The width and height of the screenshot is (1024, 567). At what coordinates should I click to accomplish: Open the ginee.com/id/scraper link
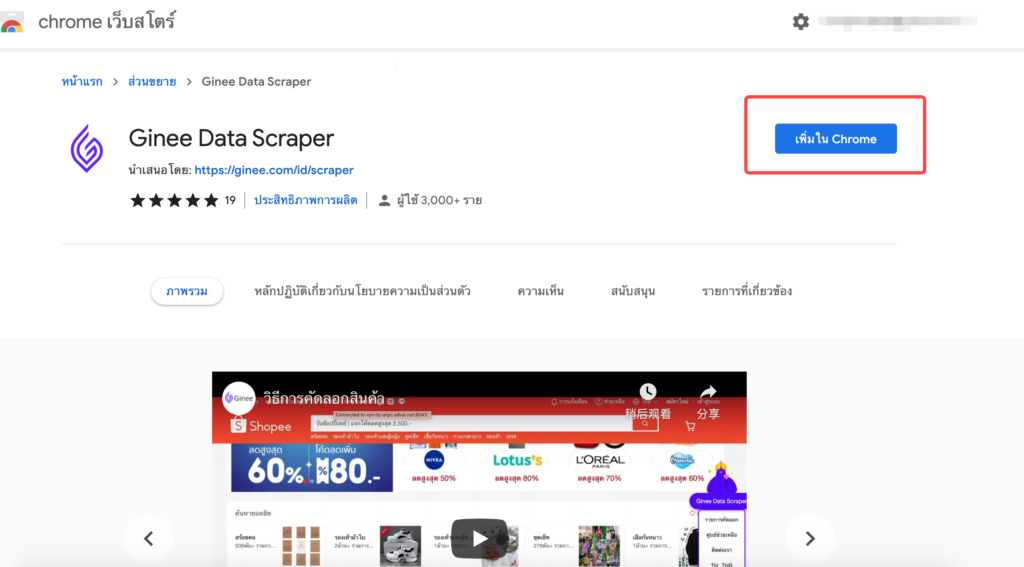pos(274,170)
